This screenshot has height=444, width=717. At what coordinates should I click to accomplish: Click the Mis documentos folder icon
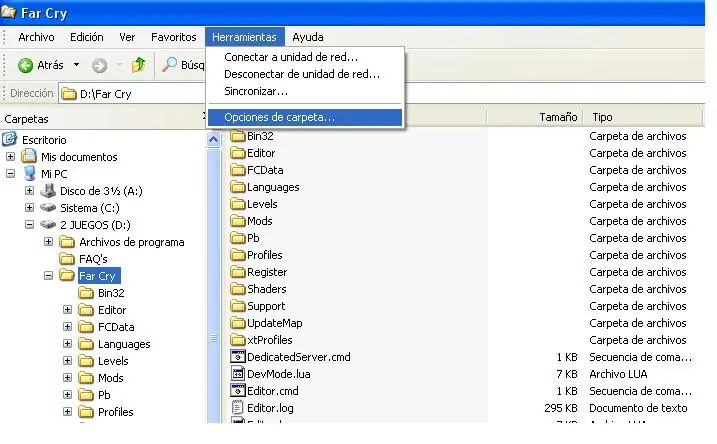pyautogui.click(x=29, y=156)
